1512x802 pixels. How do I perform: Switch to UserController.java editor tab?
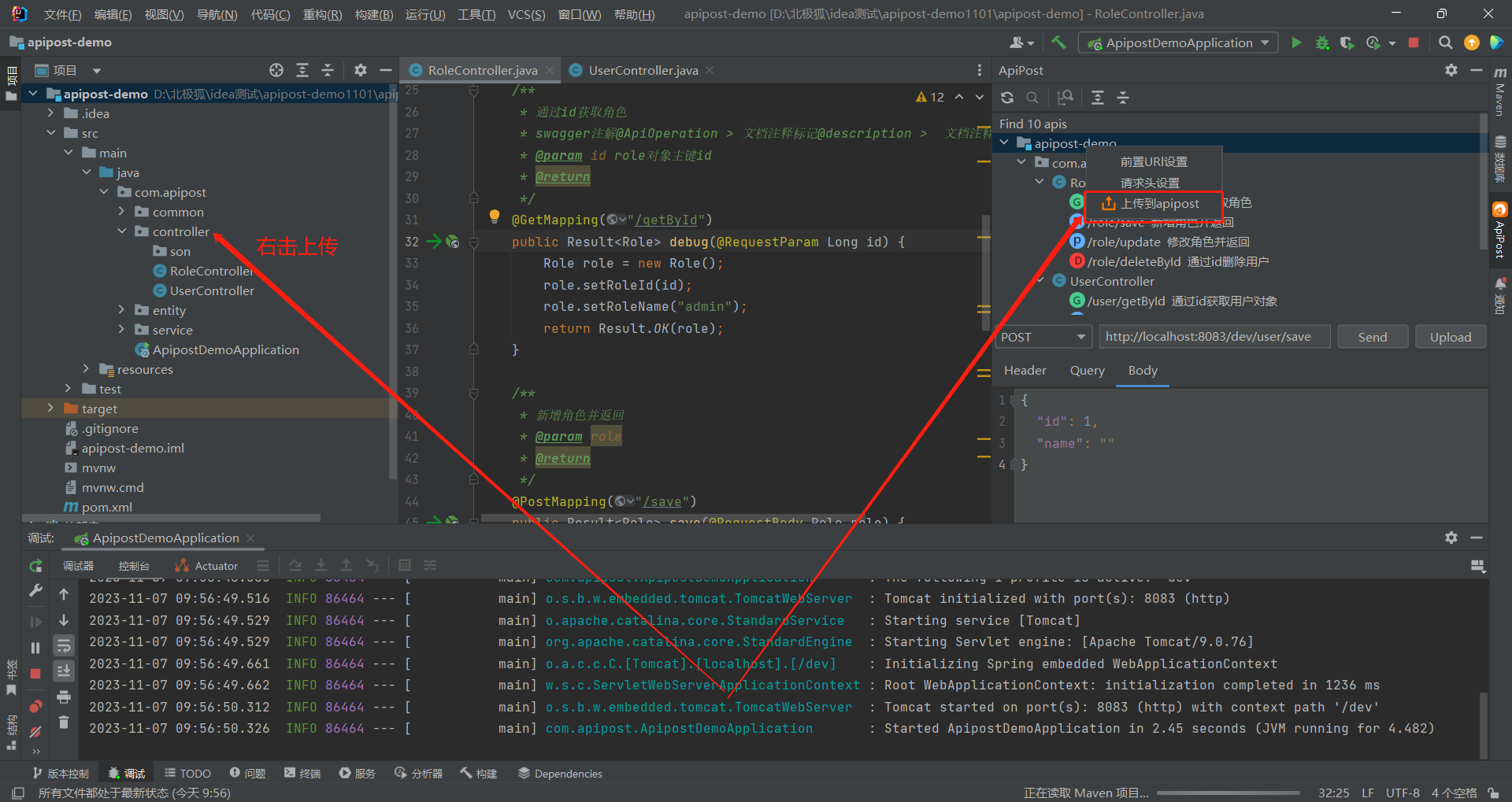[643, 70]
